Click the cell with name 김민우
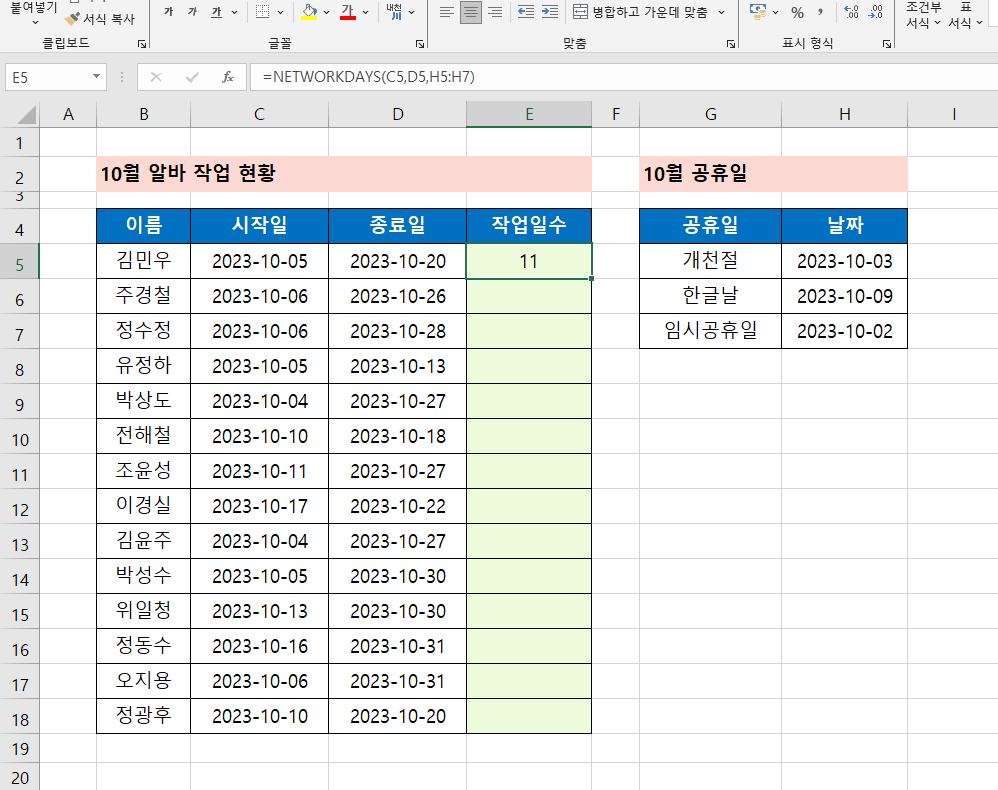The height and width of the screenshot is (790, 998). tap(143, 261)
